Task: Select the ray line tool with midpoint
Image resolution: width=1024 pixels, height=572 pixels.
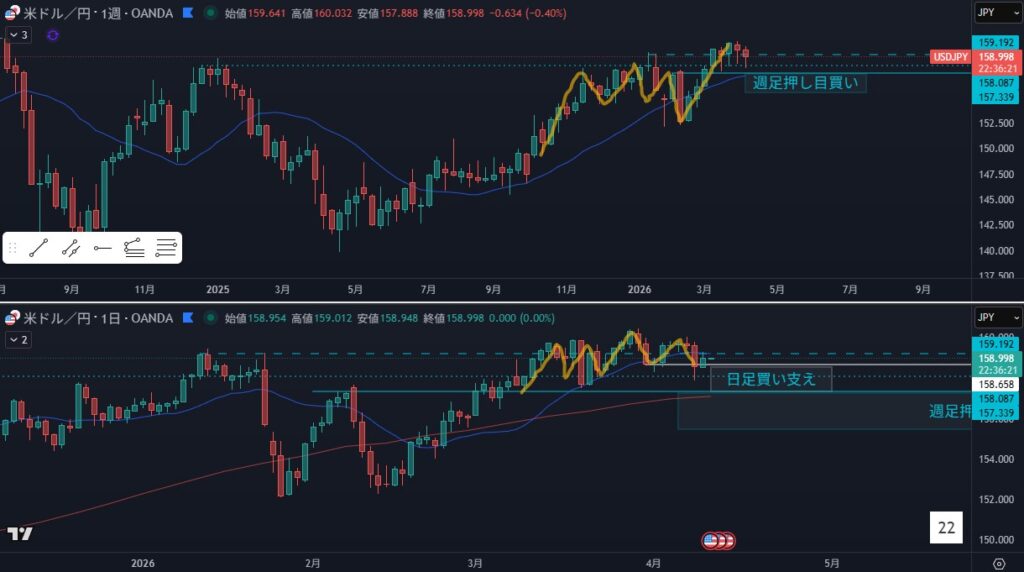Action: [70, 247]
